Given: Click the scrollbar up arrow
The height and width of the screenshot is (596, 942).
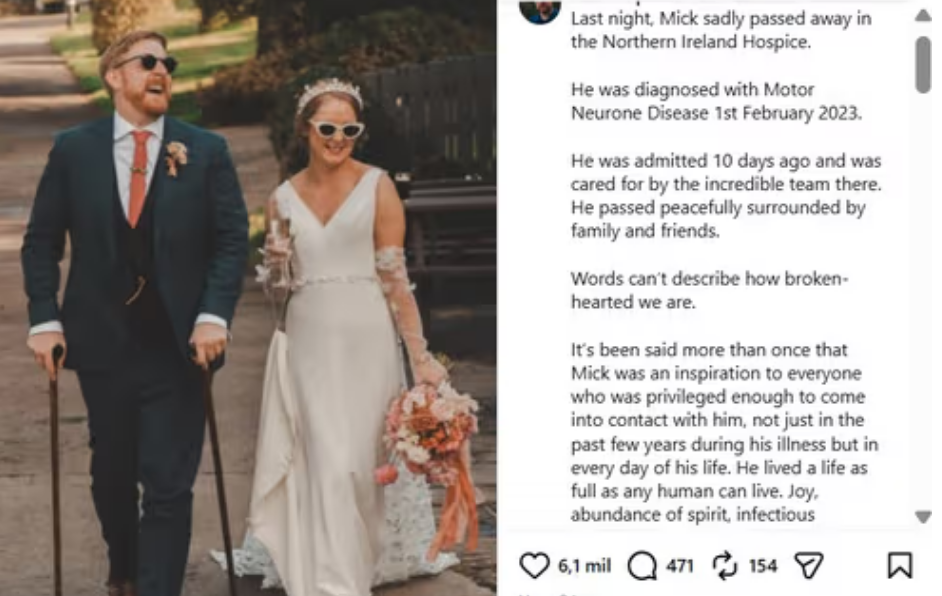Looking at the screenshot, I should tap(922, 16).
